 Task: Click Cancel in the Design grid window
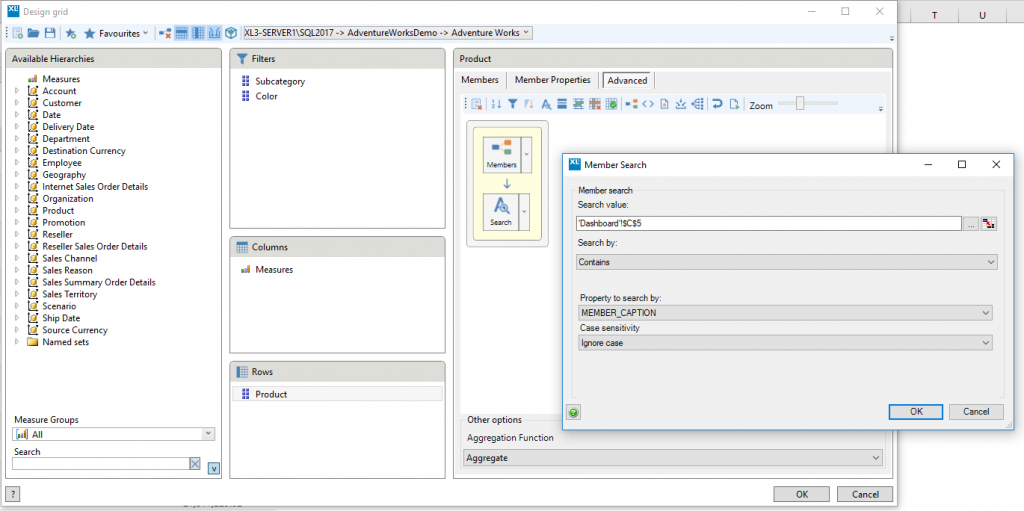pos(865,494)
